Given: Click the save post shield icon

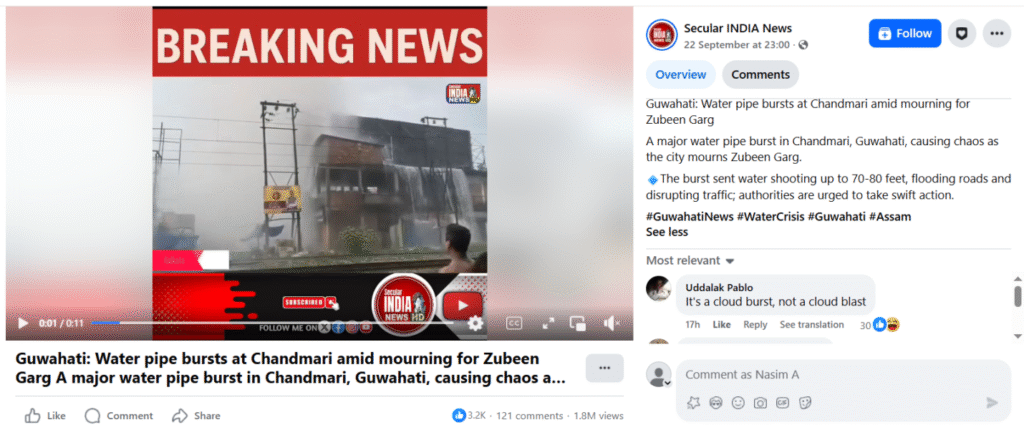Looking at the screenshot, I should pyautogui.click(x=961, y=33).
